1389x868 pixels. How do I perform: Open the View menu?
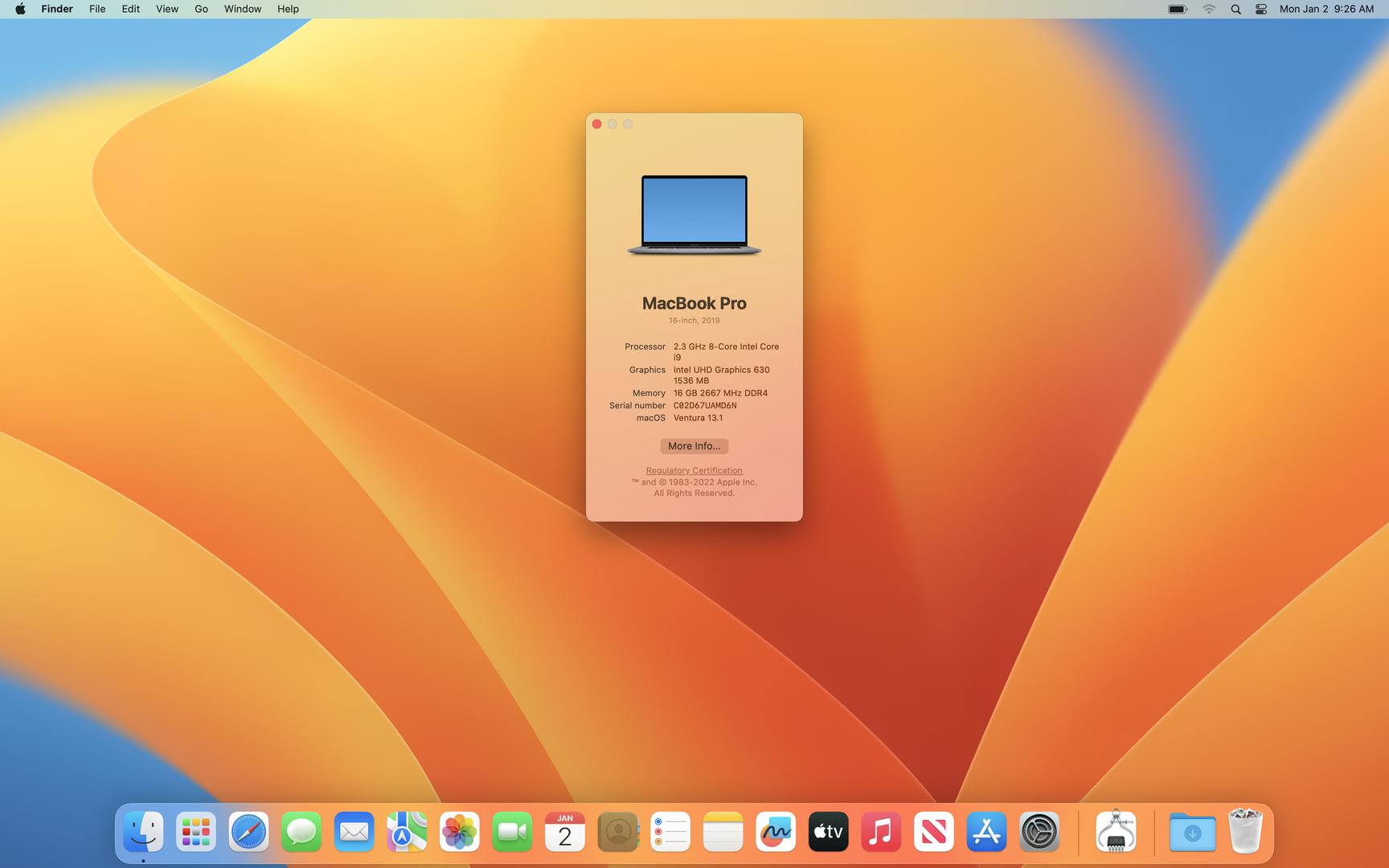167,9
